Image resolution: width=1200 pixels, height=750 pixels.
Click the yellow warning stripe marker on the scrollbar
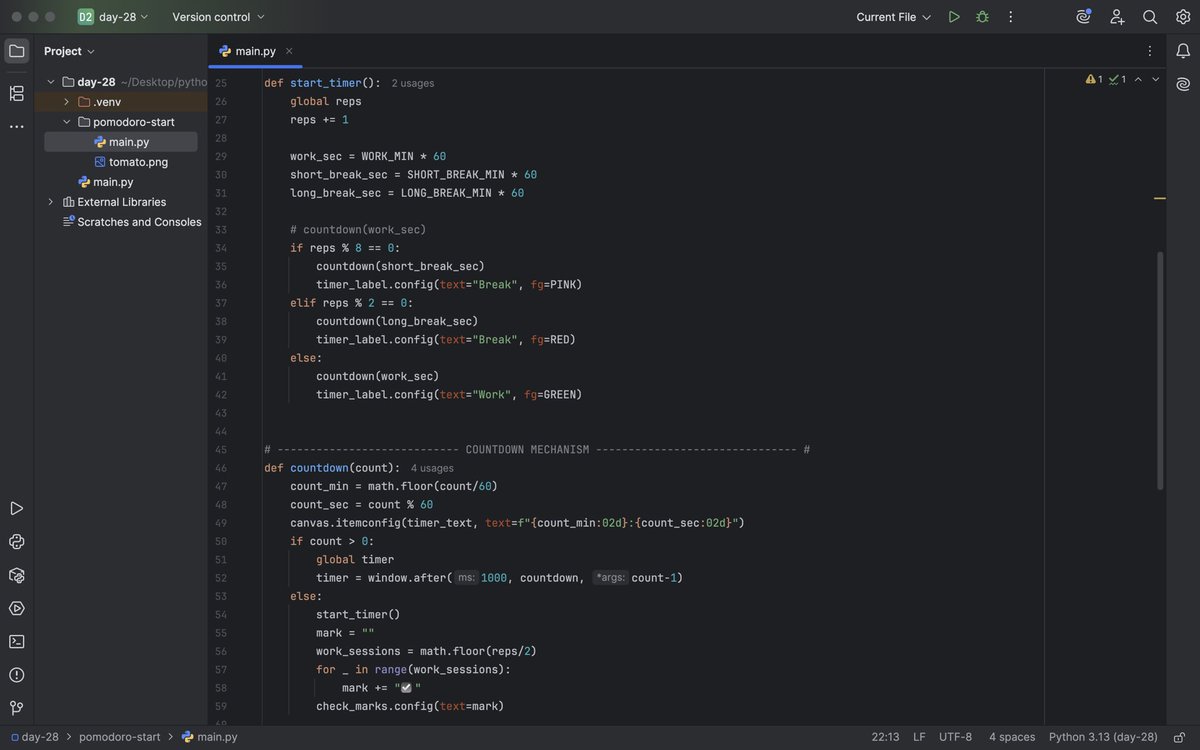[x=1160, y=198]
